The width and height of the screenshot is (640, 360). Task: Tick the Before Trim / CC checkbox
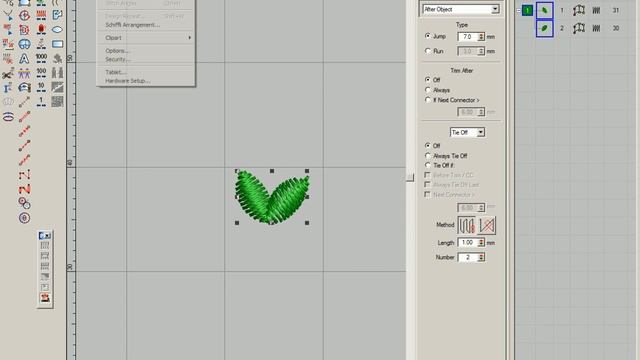point(427,175)
